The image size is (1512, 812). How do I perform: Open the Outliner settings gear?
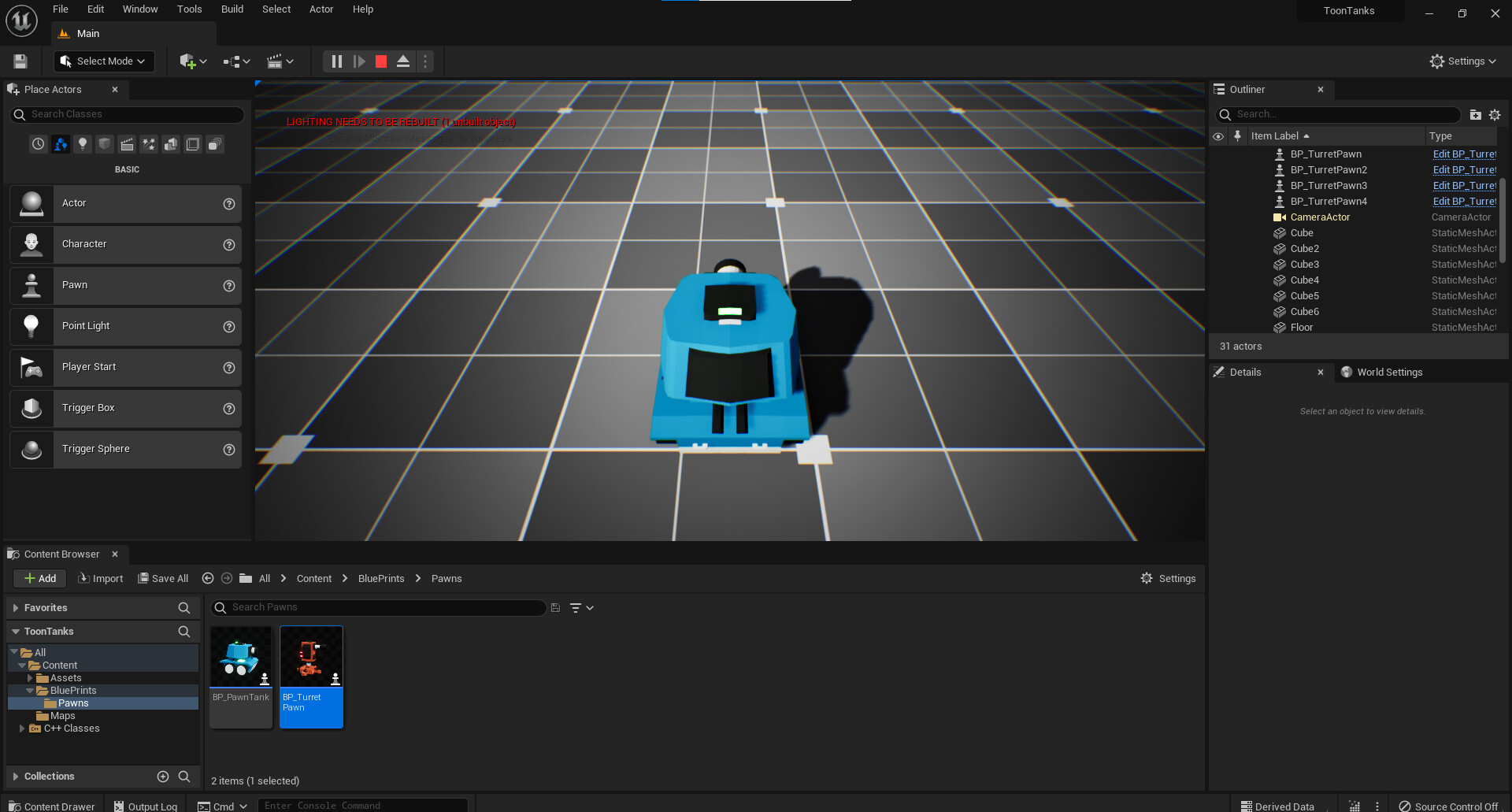click(x=1495, y=115)
